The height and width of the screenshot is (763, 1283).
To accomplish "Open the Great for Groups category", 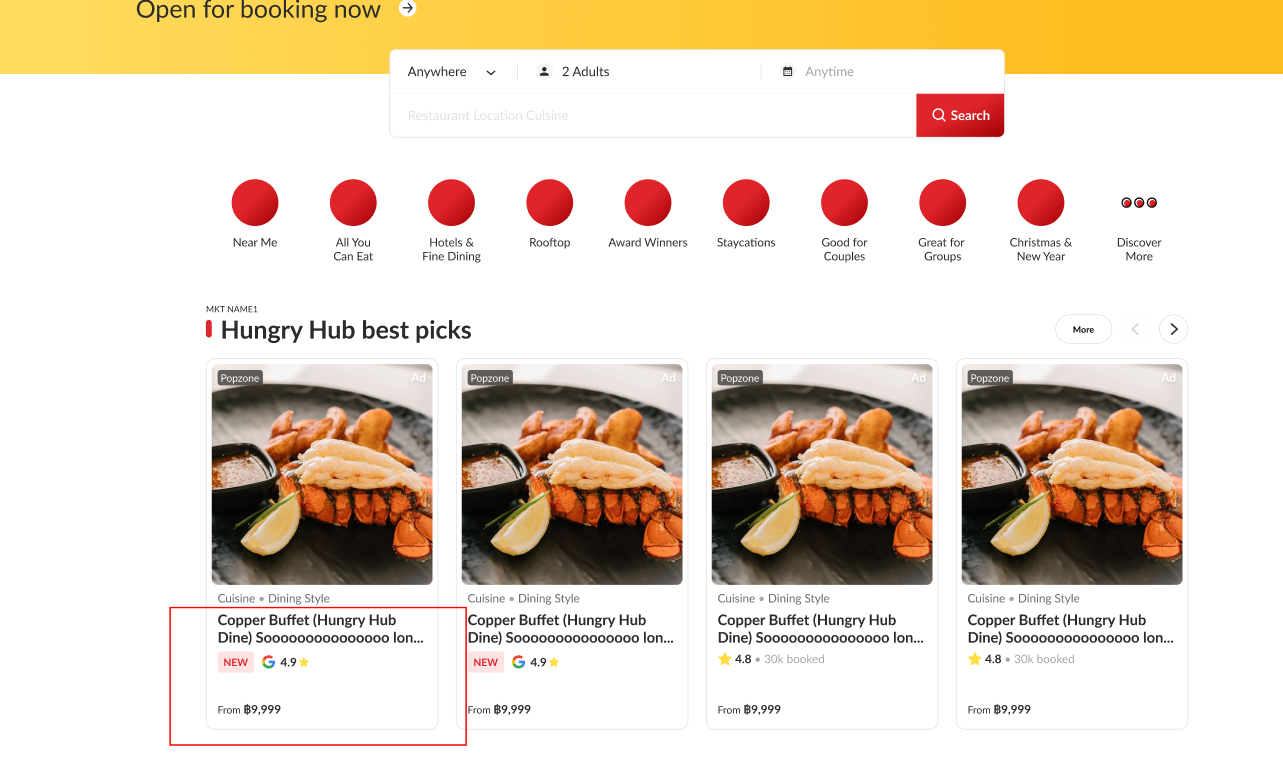I will 942,203.
